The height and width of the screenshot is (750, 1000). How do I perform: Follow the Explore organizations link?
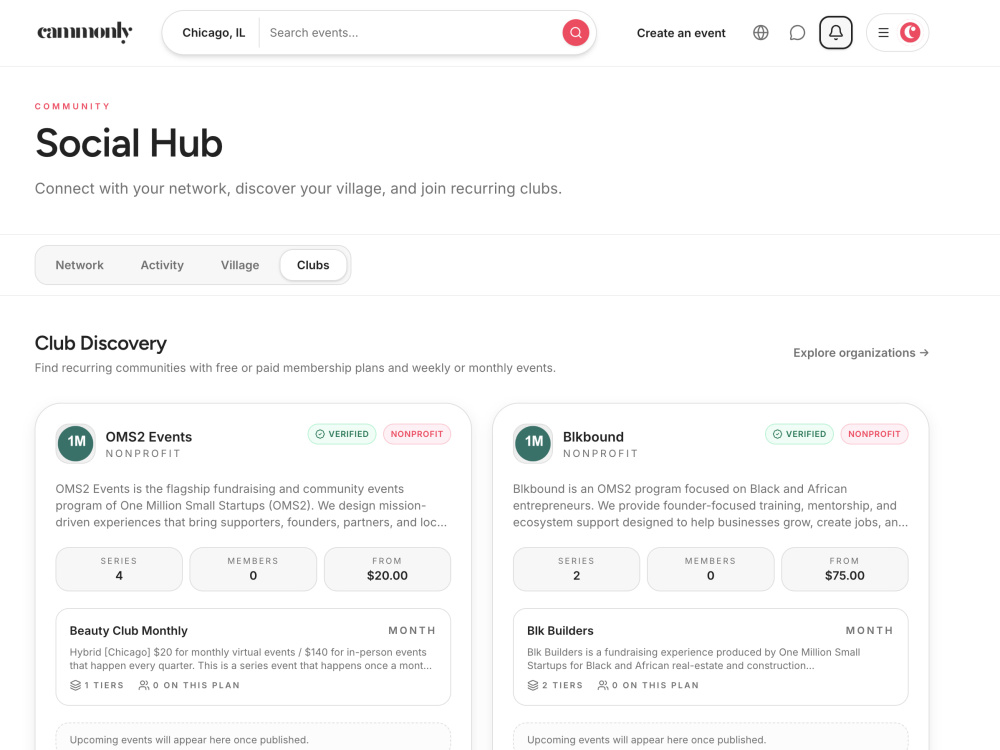pyautogui.click(x=860, y=353)
